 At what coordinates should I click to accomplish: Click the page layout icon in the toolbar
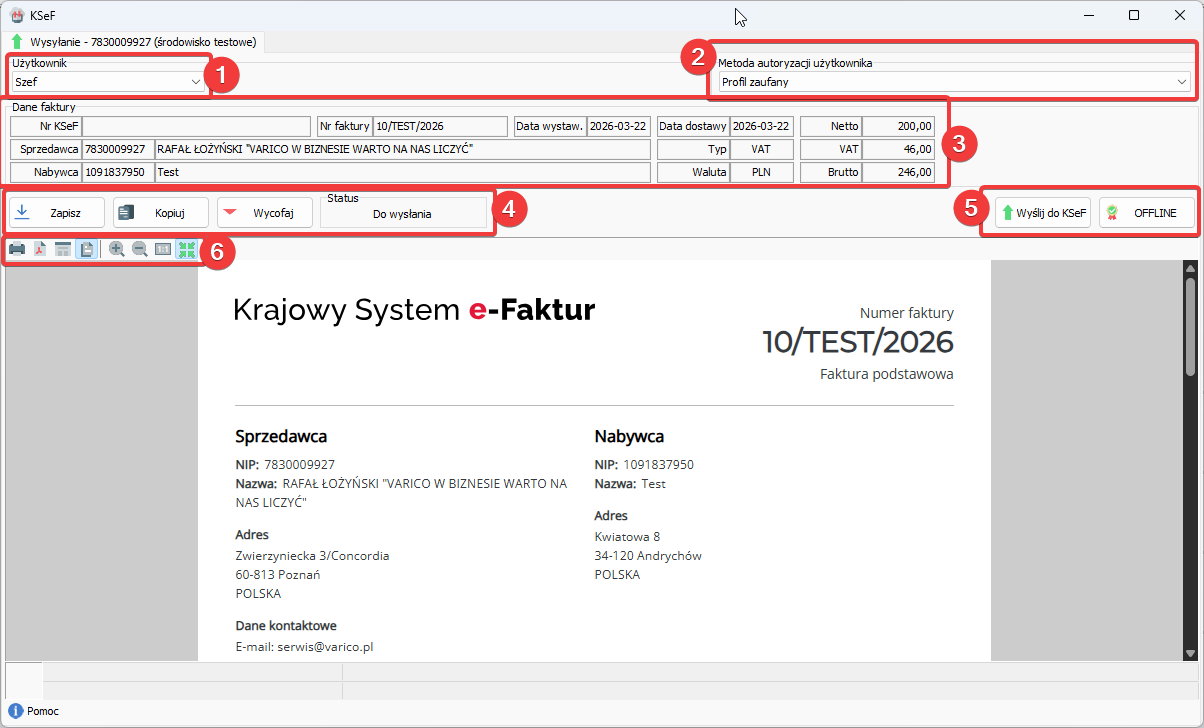coord(63,250)
